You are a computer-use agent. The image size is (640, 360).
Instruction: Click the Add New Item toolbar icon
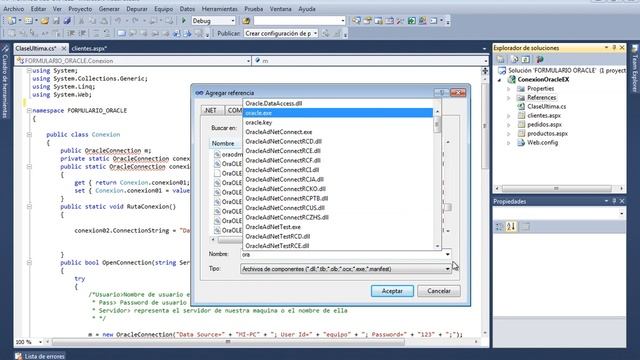pos(28,21)
